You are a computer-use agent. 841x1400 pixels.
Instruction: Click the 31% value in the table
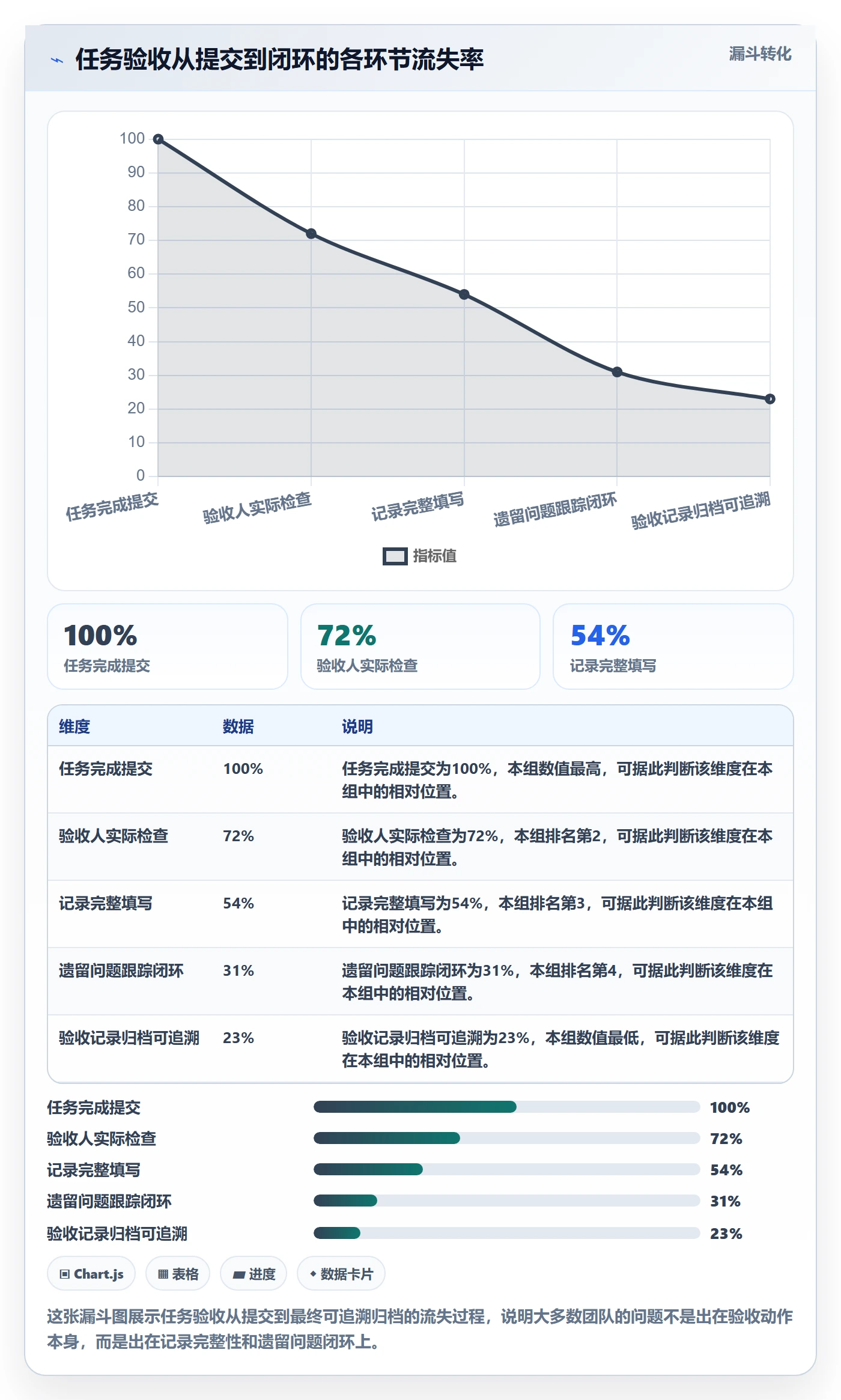pos(238,970)
